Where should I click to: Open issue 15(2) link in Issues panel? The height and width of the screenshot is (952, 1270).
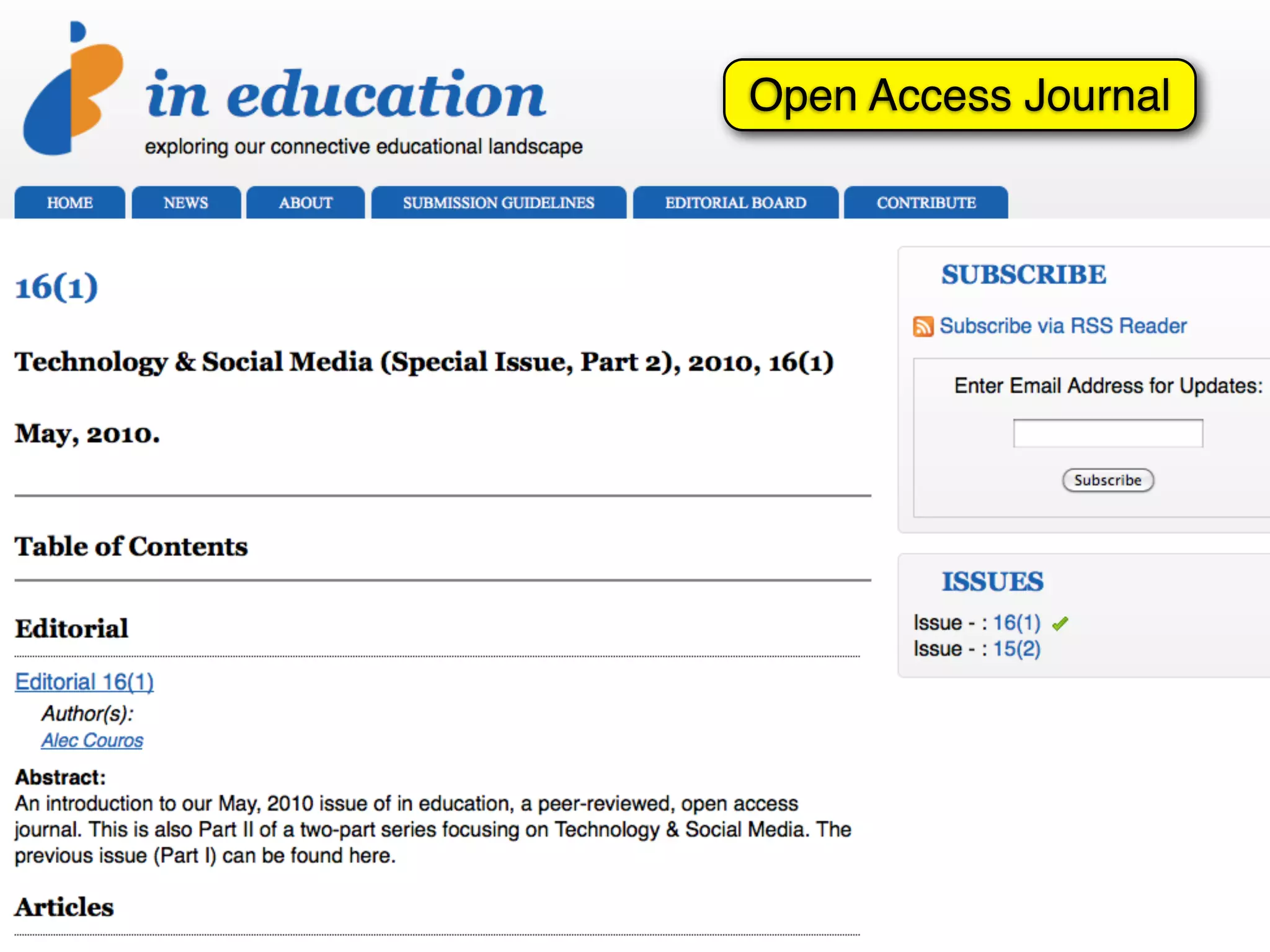point(1017,649)
